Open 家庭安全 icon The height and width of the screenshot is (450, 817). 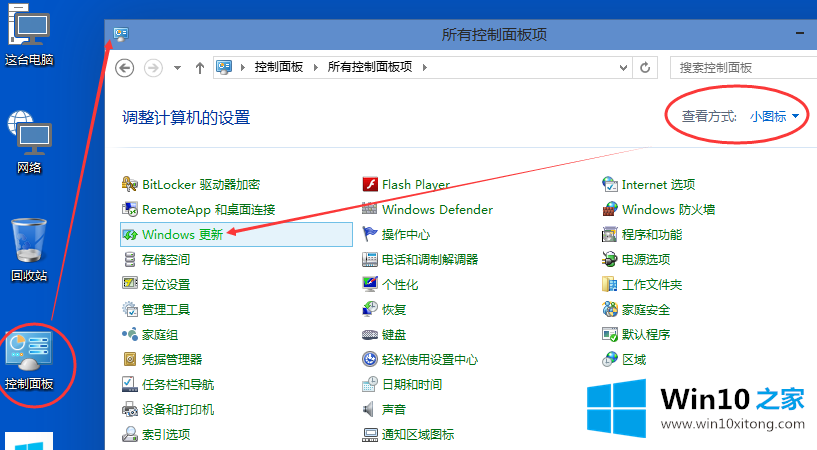click(x=610, y=309)
